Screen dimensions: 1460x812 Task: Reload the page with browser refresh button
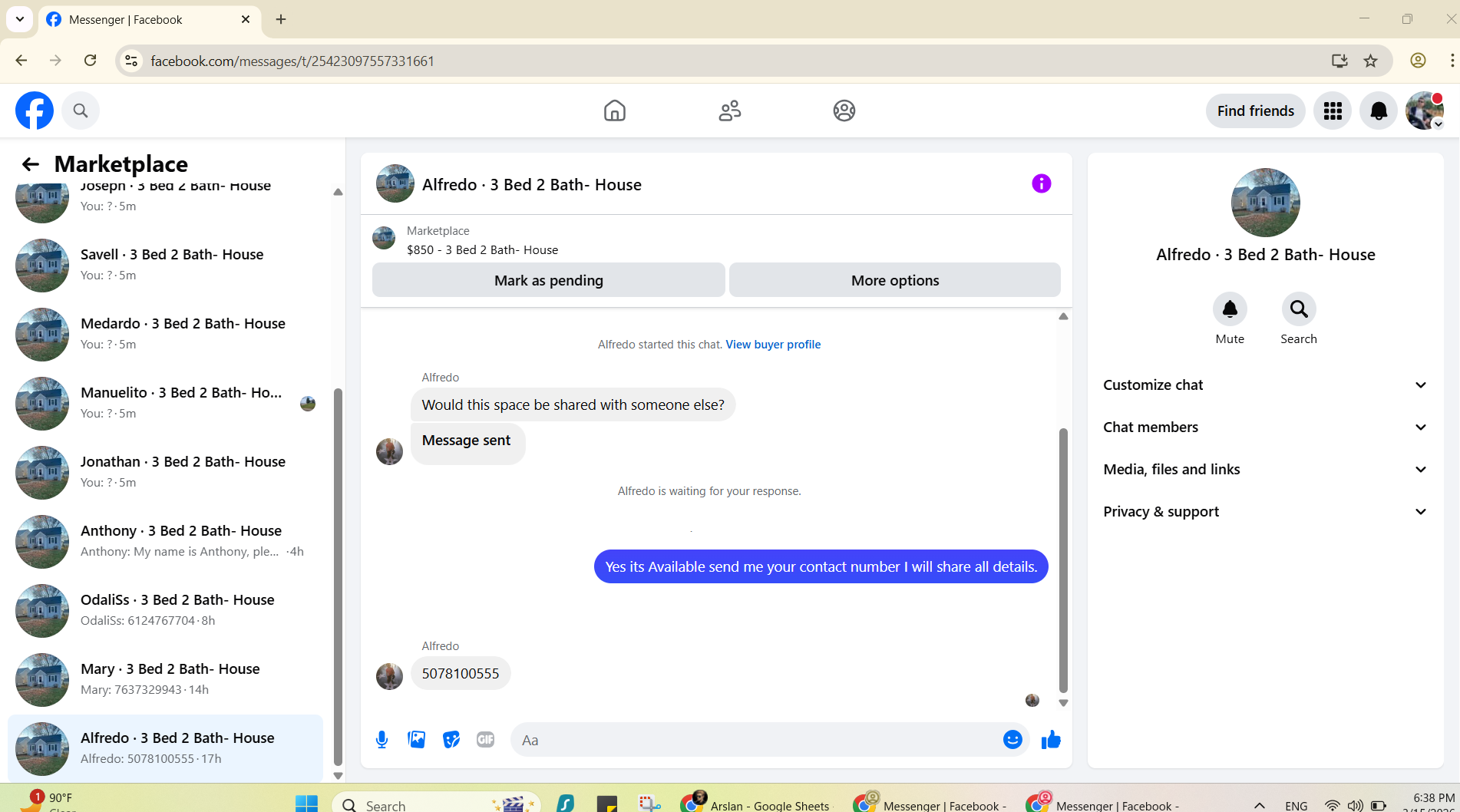click(90, 61)
